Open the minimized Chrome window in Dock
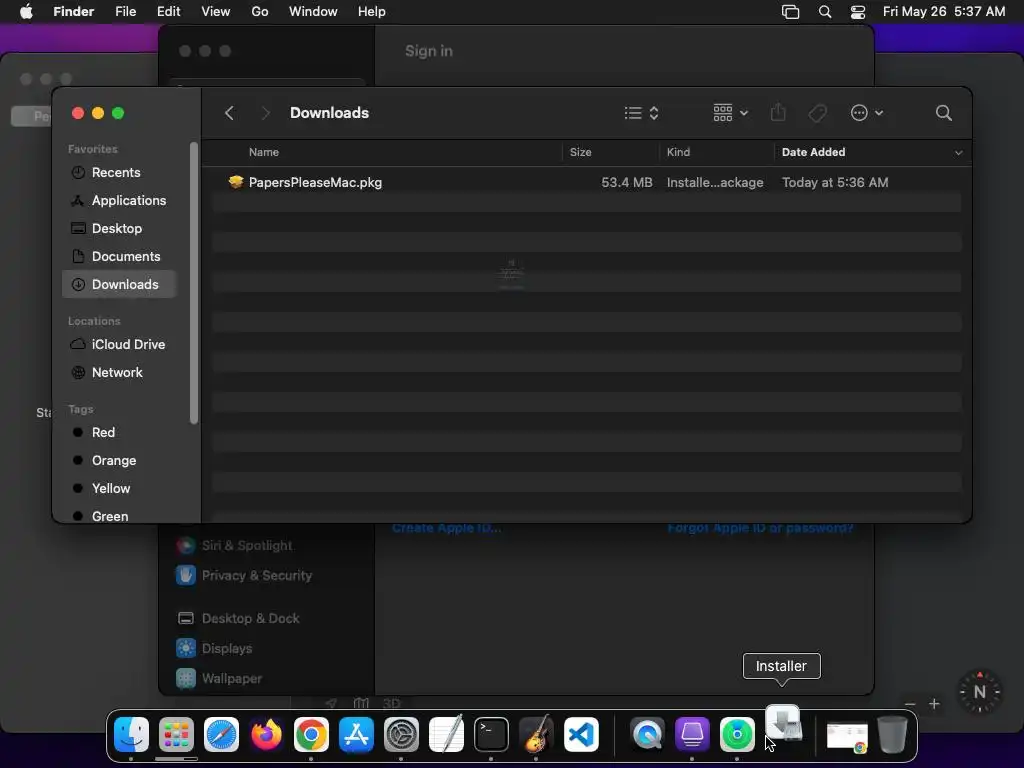Screen dimensions: 1024x768 (847, 736)
